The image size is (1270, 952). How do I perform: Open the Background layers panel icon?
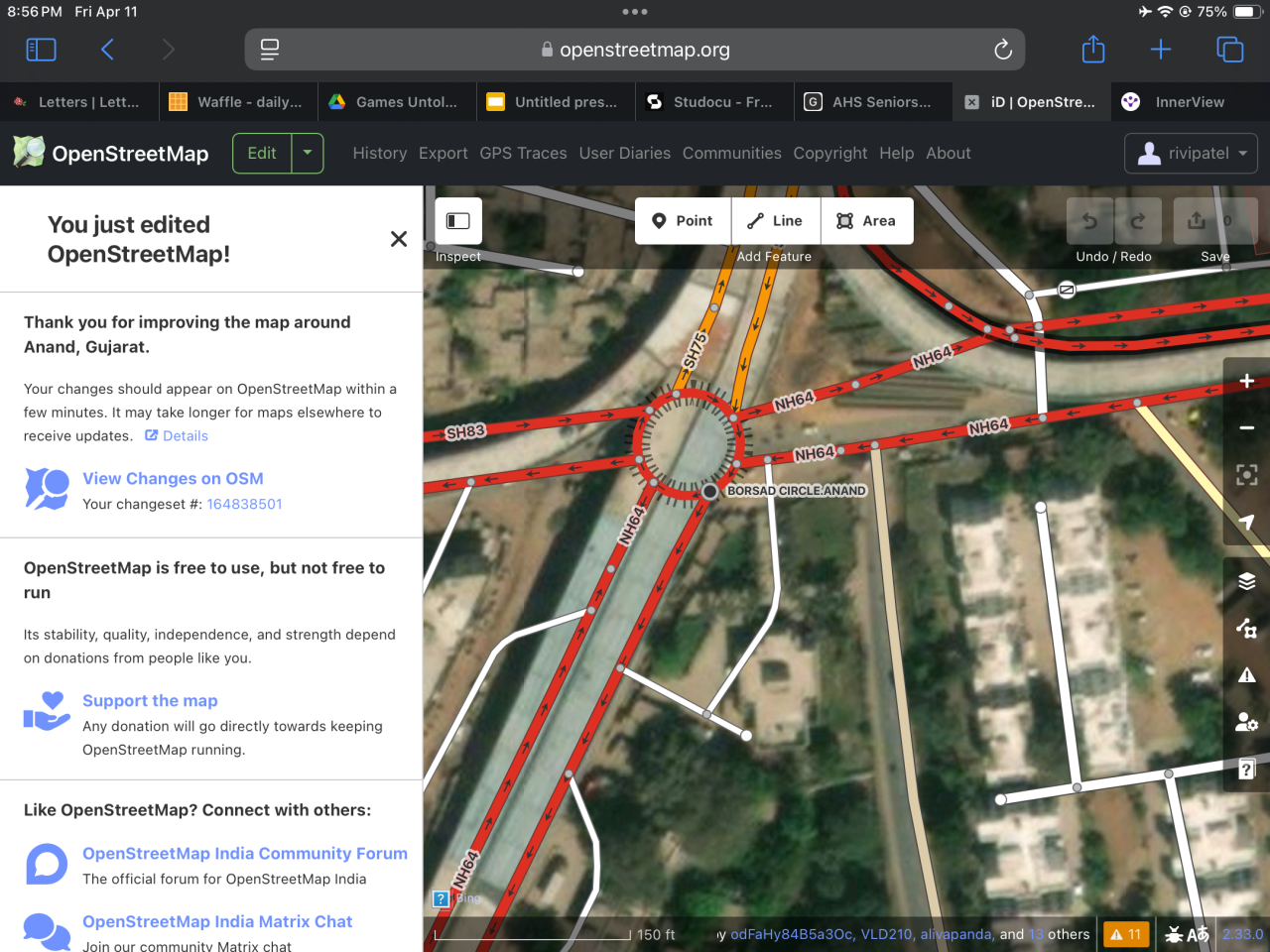[1247, 581]
